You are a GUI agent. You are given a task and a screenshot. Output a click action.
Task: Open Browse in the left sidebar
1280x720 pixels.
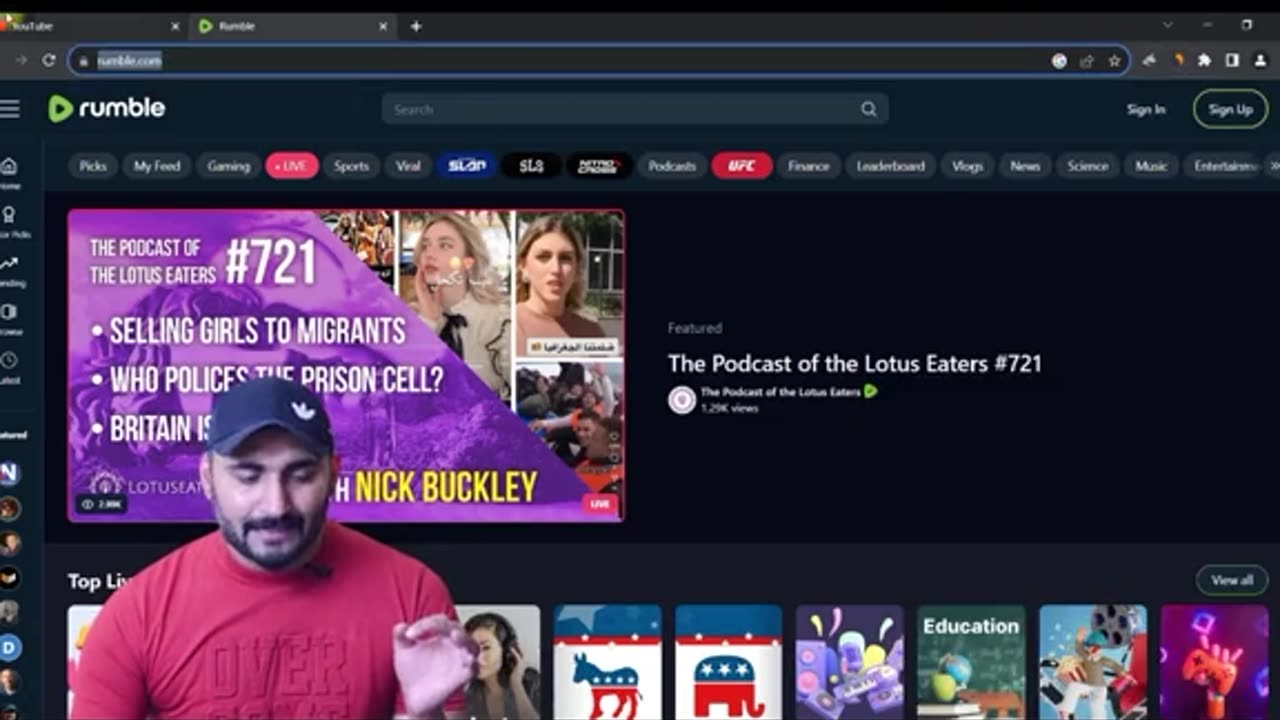click(x=10, y=319)
